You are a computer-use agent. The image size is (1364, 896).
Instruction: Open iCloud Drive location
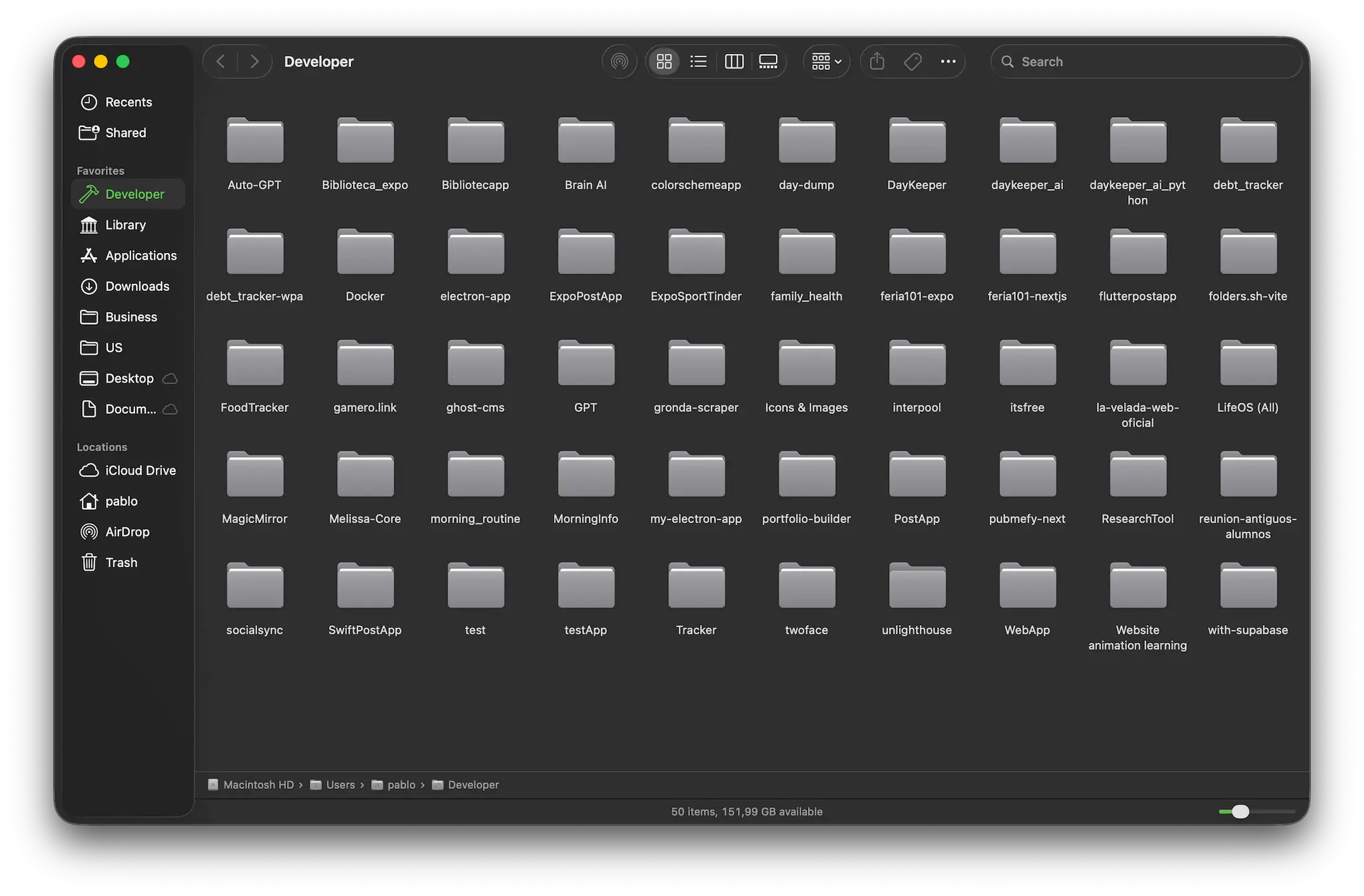click(x=140, y=471)
